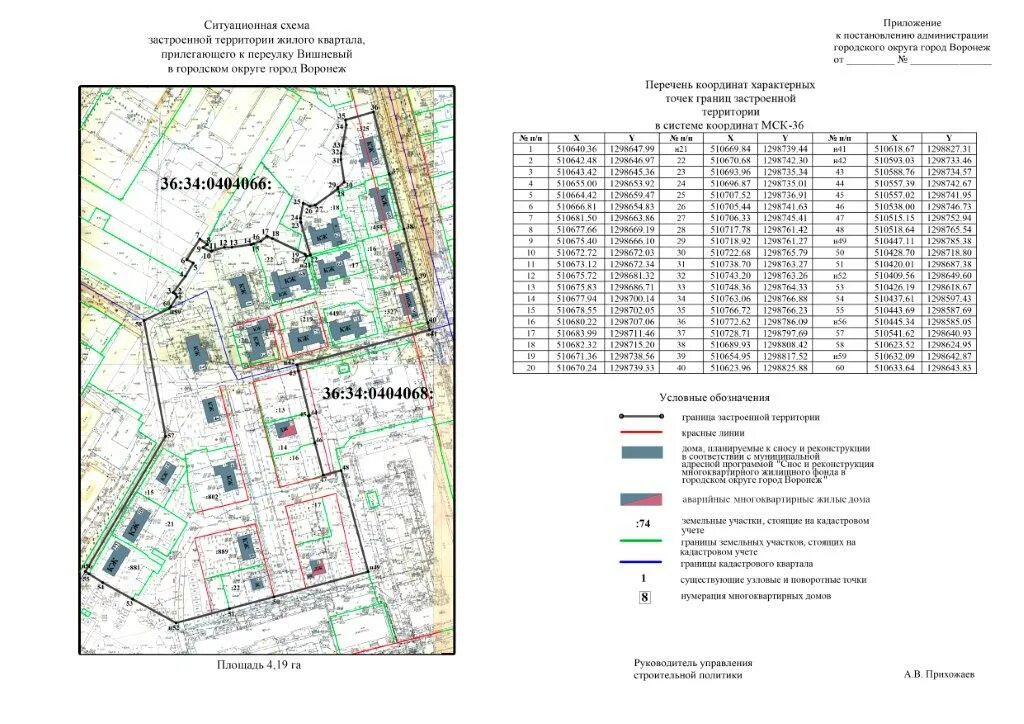Click table cell '510738.70'
The image size is (1024, 724).
[730, 264]
